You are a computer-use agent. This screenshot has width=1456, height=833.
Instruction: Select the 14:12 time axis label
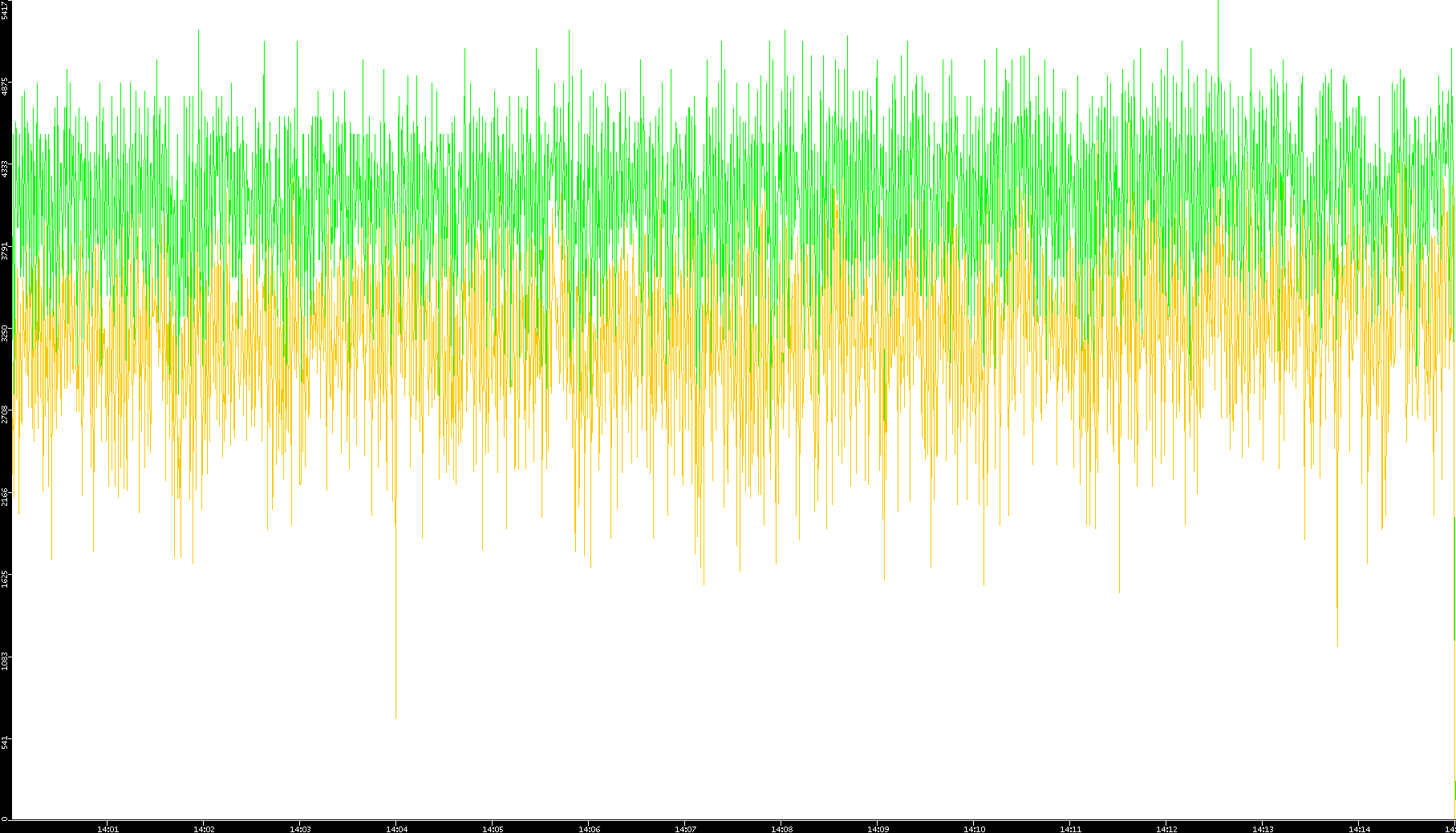click(x=1166, y=829)
